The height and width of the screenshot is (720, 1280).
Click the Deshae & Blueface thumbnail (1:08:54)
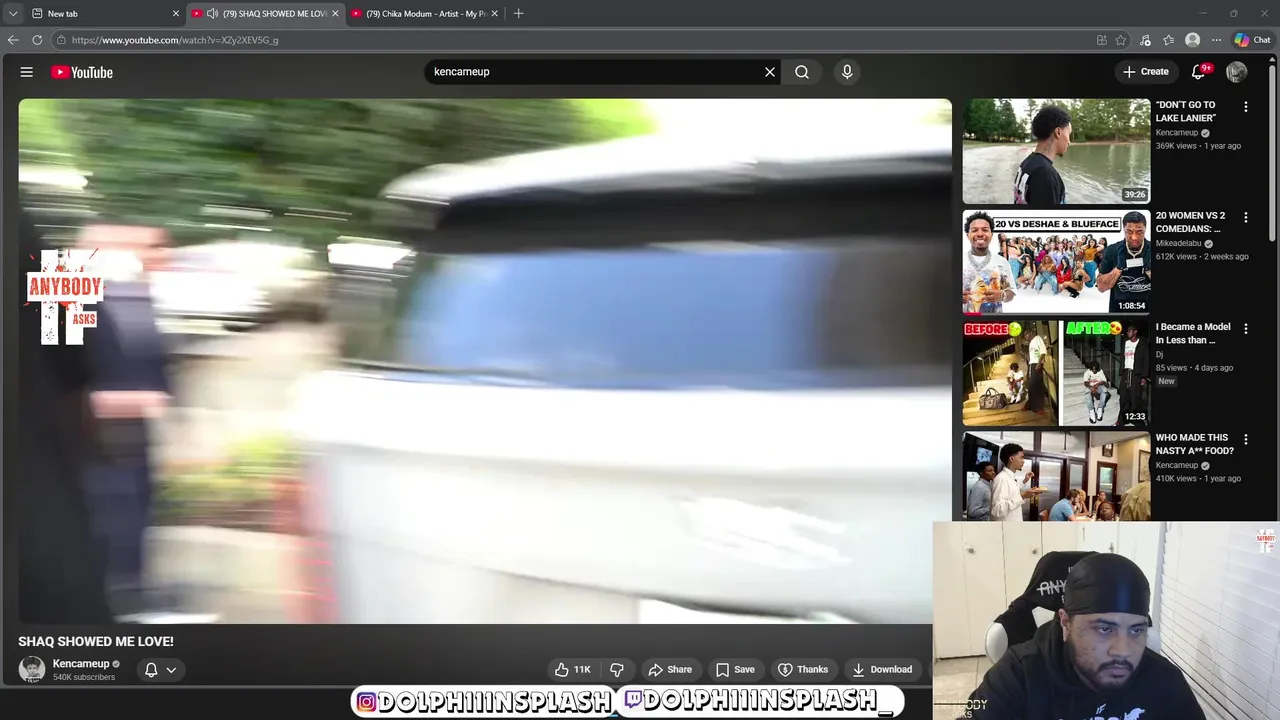1056,262
